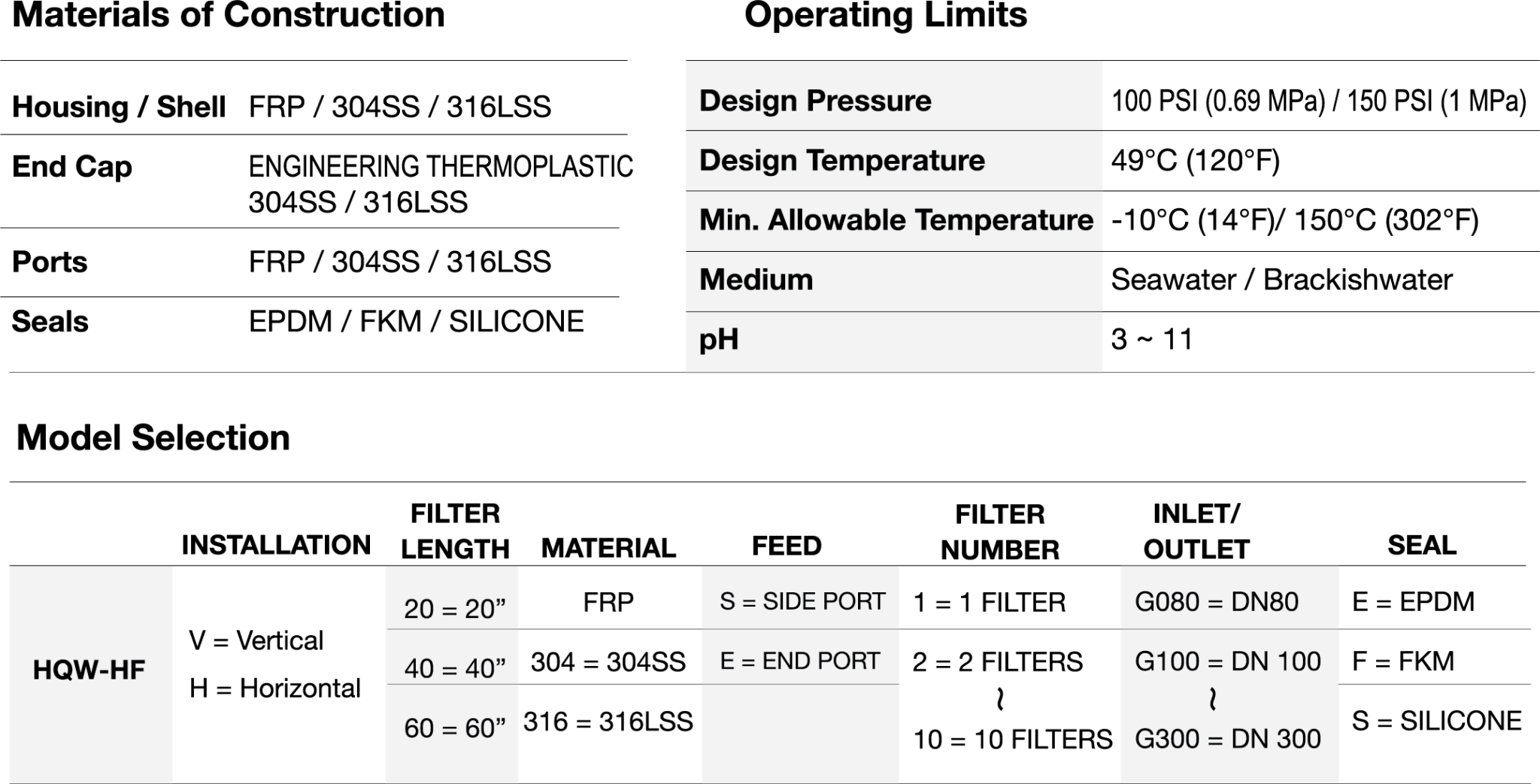Select the Medium row
Image resolution: width=1540 pixels, height=784 pixels.
pyautogui.click(x=893, y=280)
